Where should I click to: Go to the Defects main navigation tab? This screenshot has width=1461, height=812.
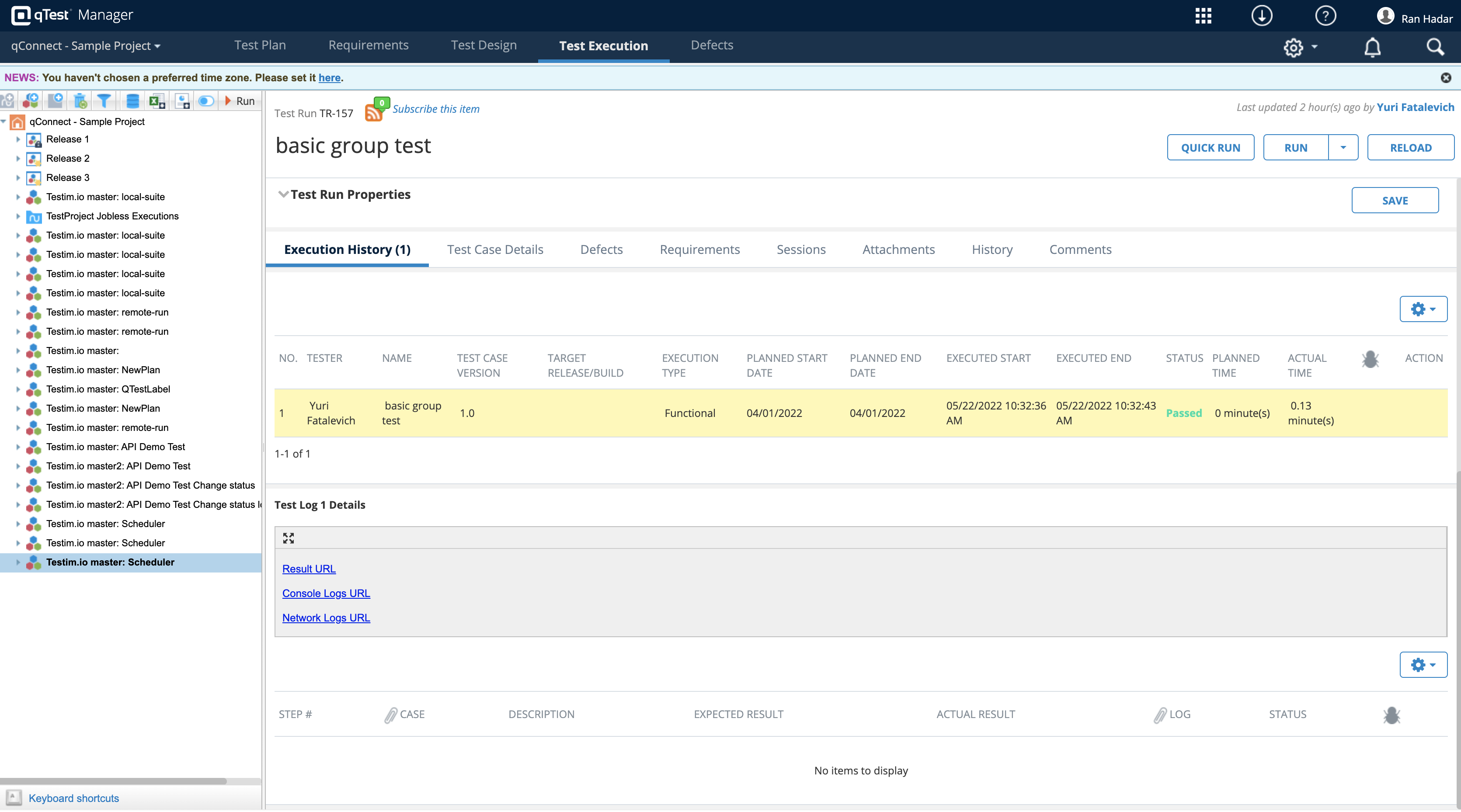pos(711,45)
